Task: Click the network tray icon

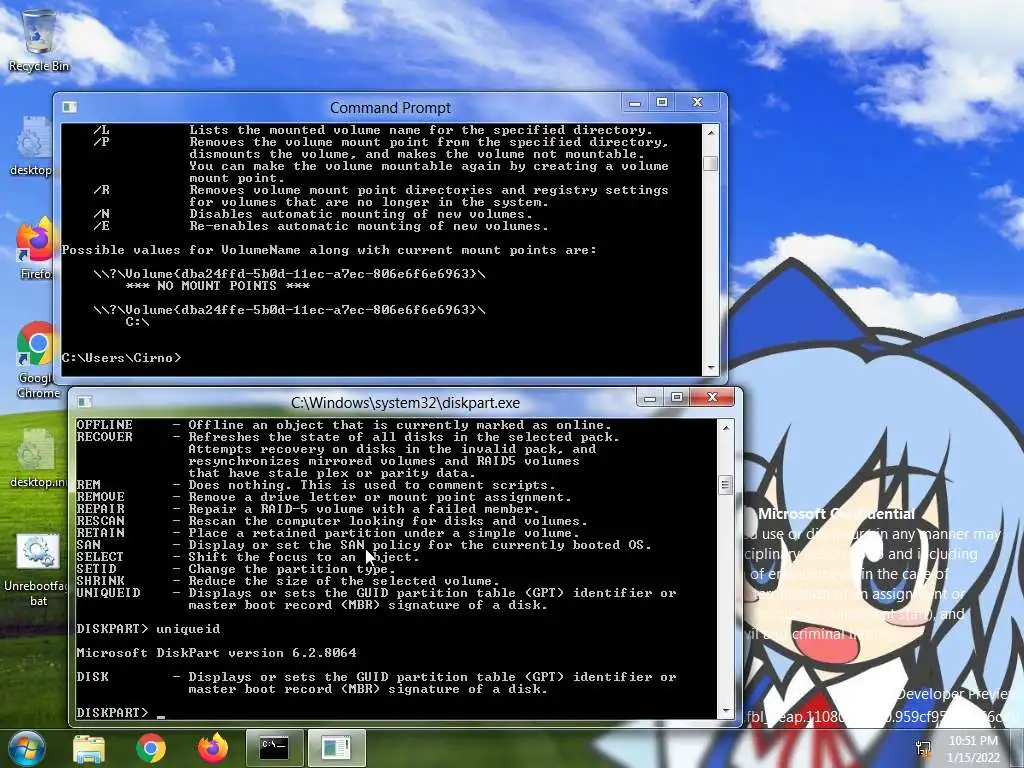Action: click(923, 749)
